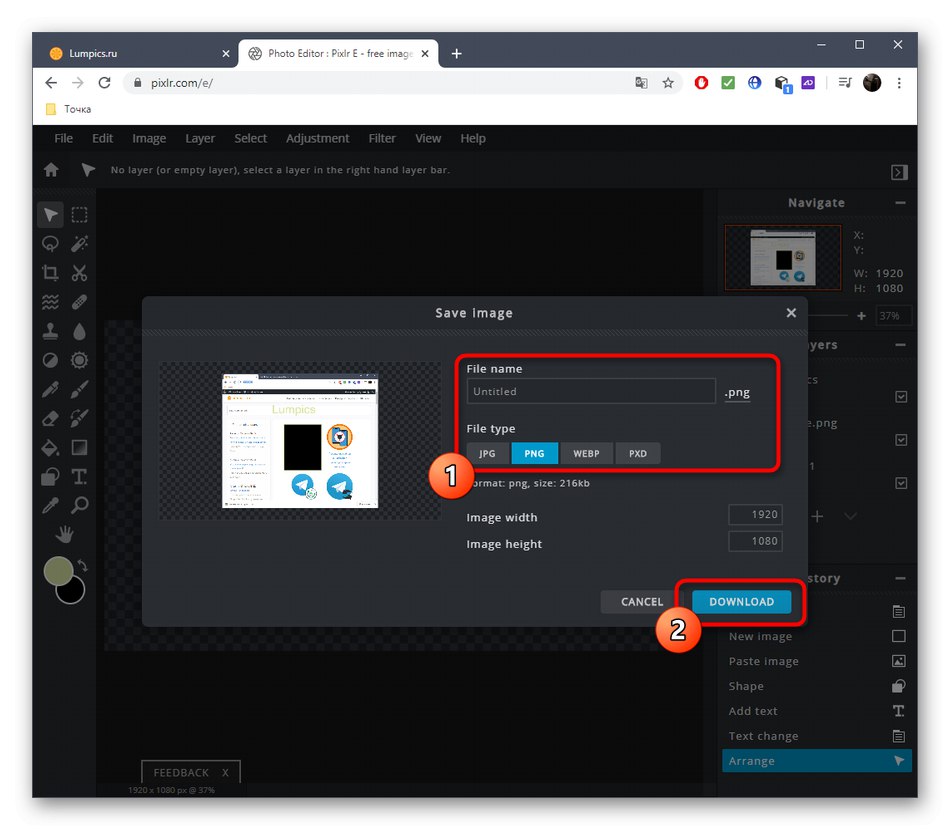Viewport: 950px width, 830px height.
Task: Select the Marquee selection tool
Action: click(x=79, y=215)
